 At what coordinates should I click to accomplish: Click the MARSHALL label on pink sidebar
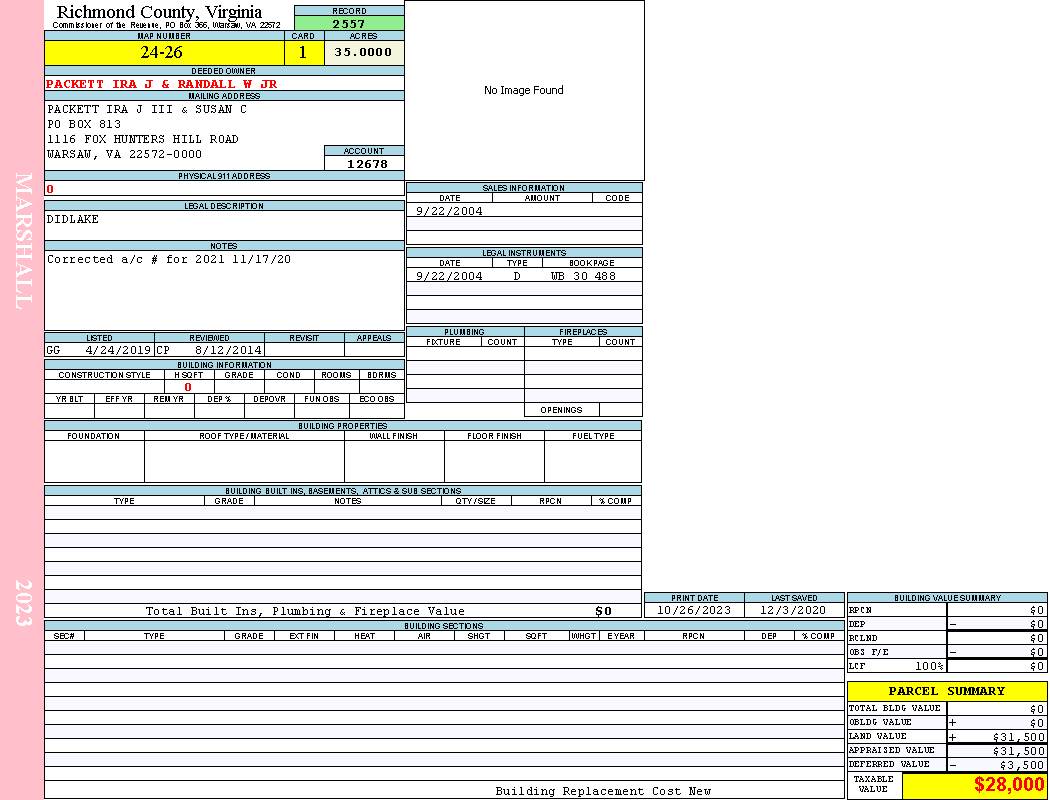(x=23, y=240)
